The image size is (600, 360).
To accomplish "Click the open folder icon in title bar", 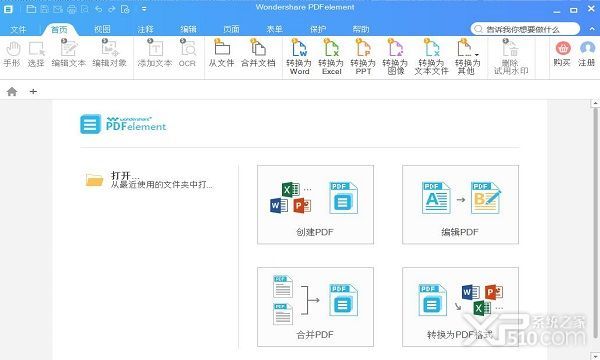I will click(x=31, y=9).
